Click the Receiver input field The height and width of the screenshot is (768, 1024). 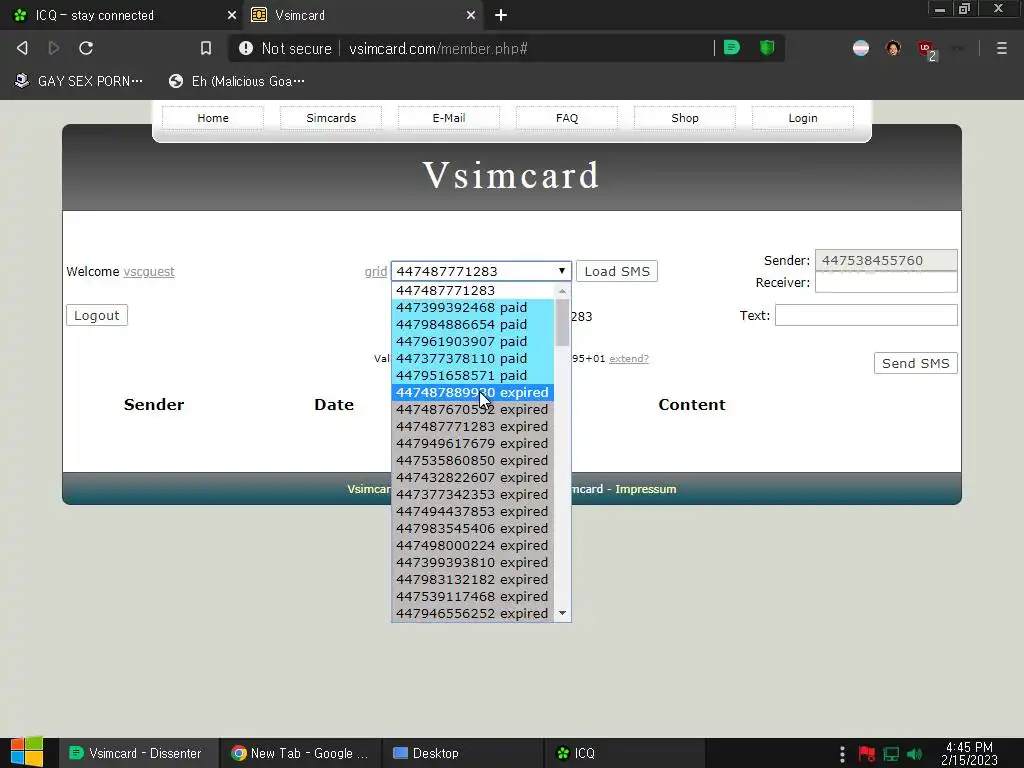(x=886, y=282)
